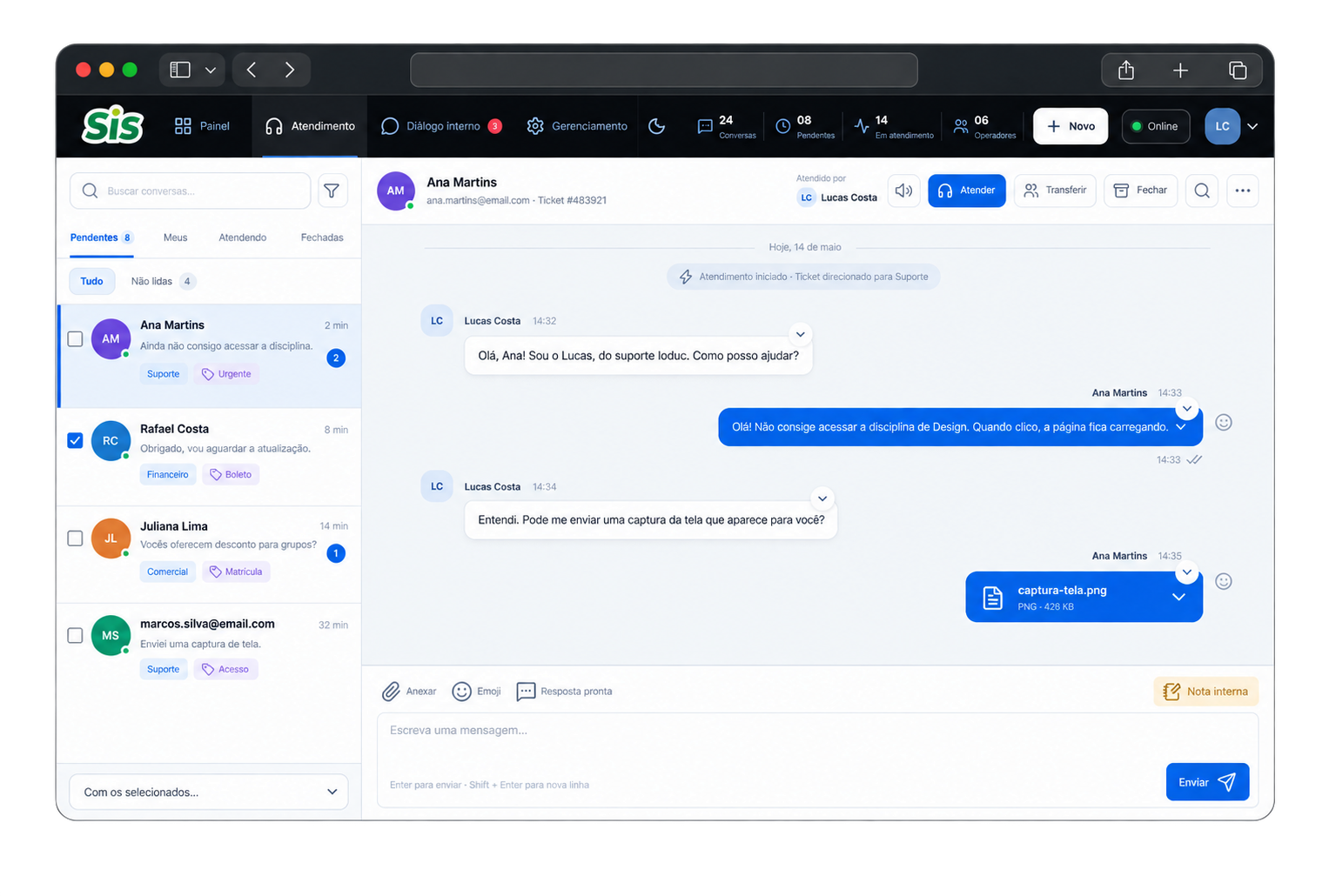Select the Tudo filter pill
The image size is (1329, 896).
click(x=91, y=281)
